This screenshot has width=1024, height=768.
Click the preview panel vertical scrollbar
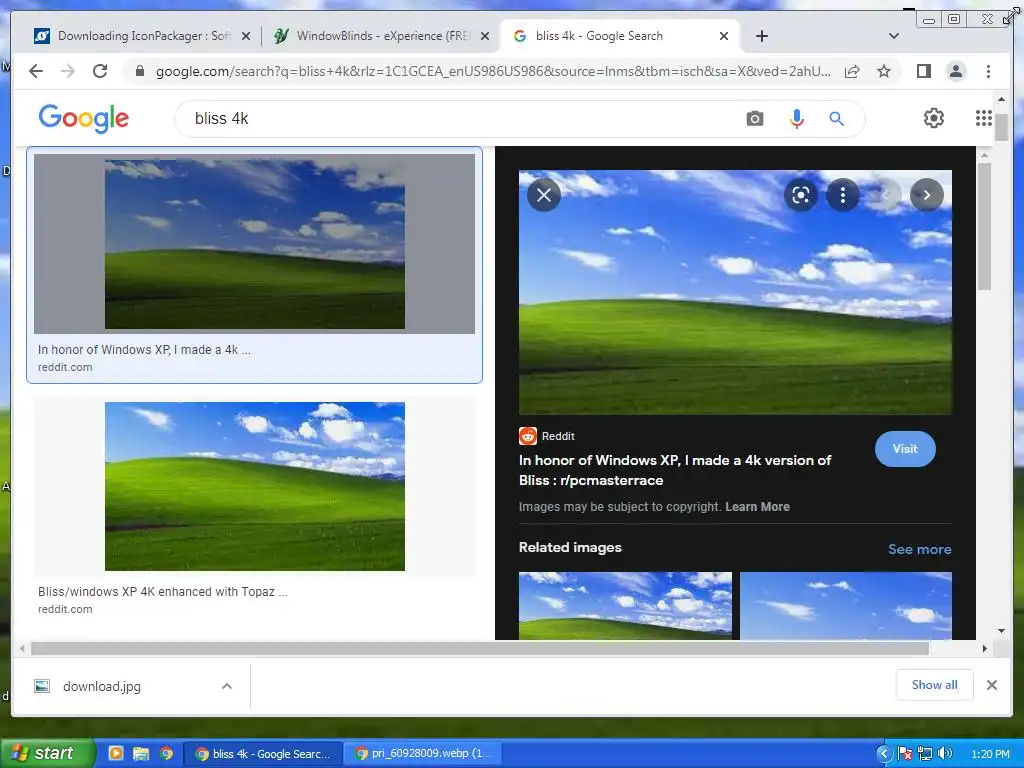[984, 227]
